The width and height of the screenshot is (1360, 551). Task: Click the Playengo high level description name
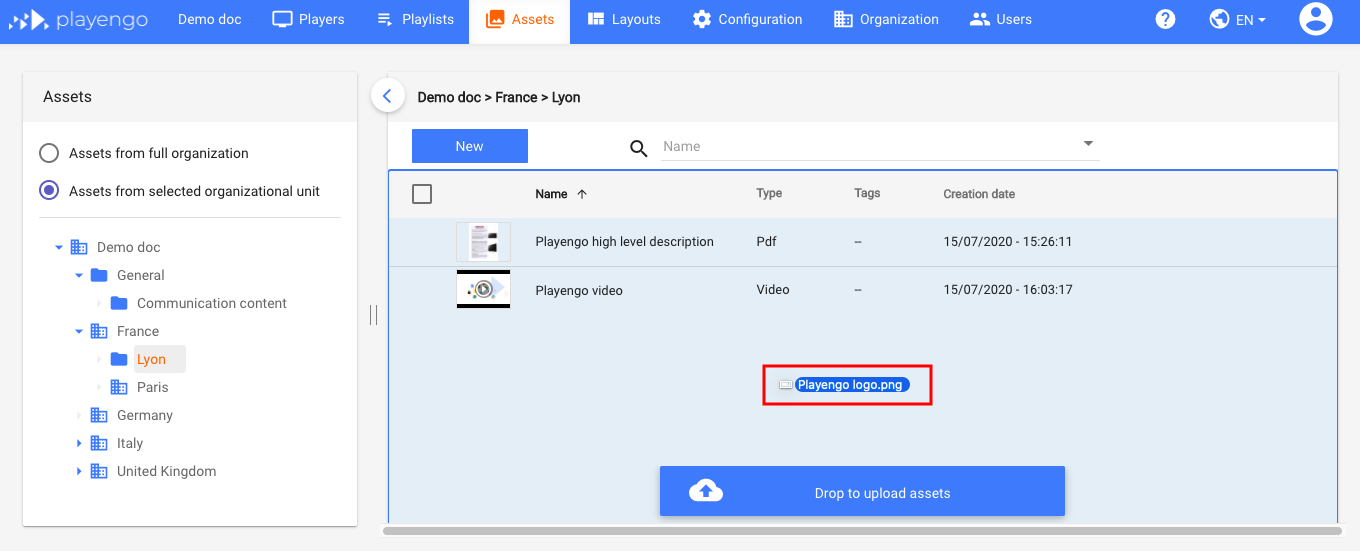point(625,242)
